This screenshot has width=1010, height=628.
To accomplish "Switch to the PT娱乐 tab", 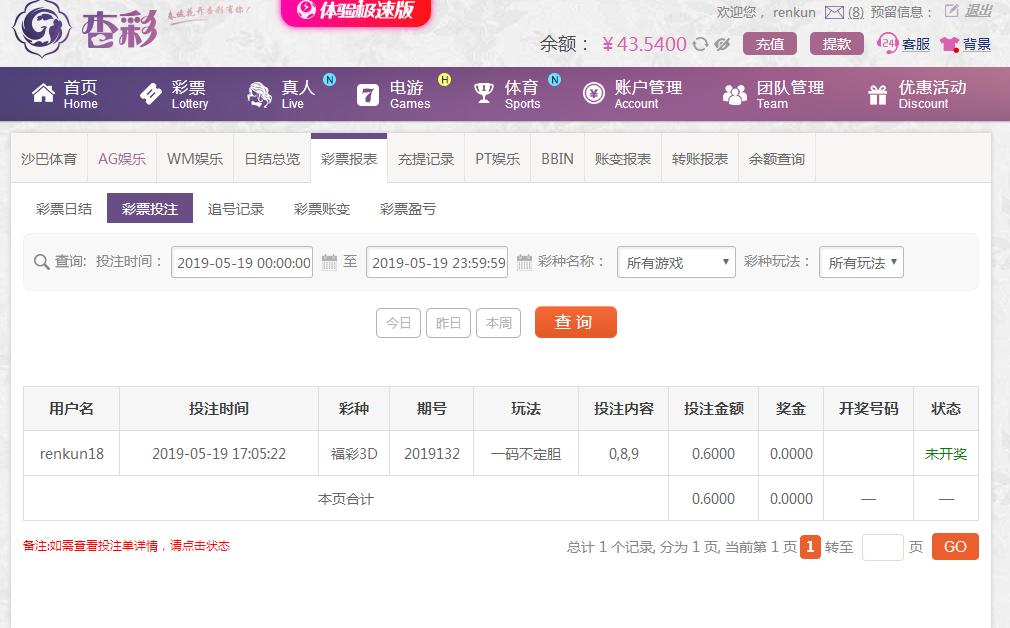I will (497, 158).
